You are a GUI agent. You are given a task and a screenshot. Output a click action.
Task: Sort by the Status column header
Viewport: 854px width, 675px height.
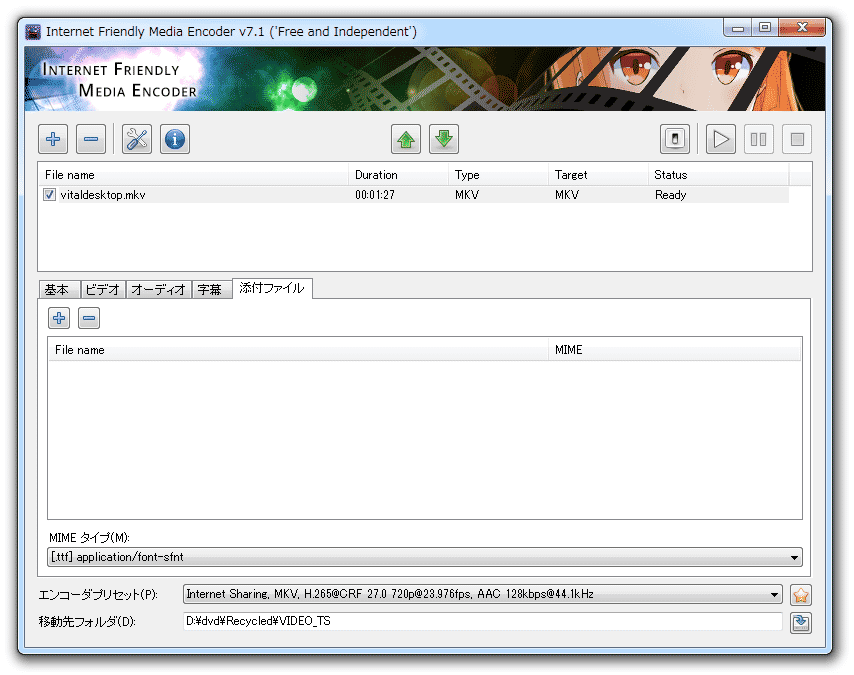(x=718, y=175)
